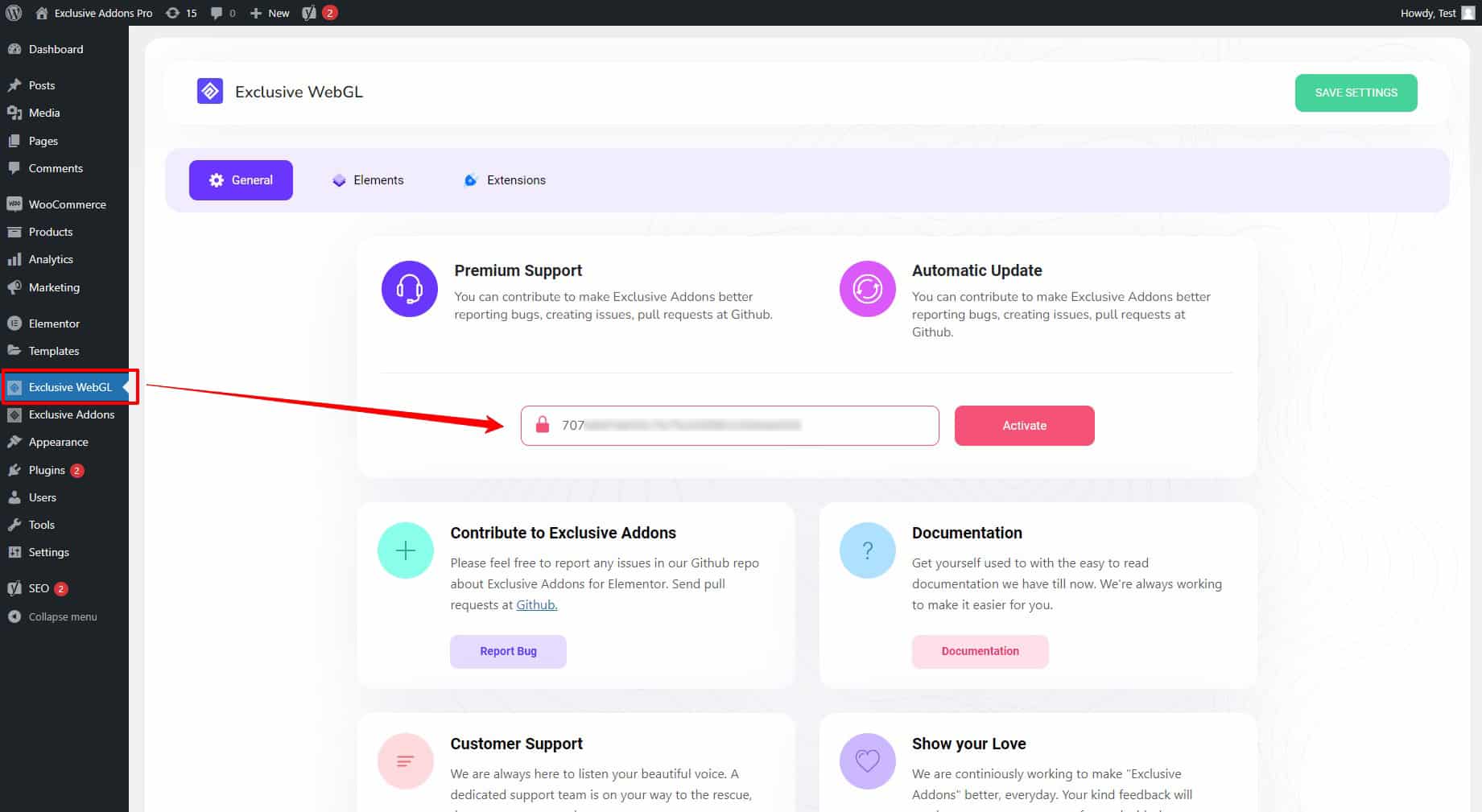Collapse the sidebar menu
Screen dimensions: 1482x812
click(x=63, y=616)
